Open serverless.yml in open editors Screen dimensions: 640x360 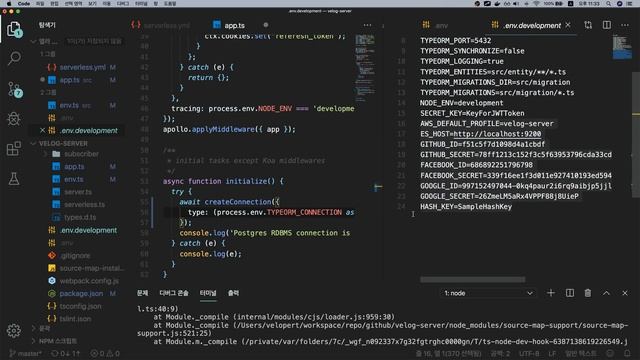[x=82, y=67]
